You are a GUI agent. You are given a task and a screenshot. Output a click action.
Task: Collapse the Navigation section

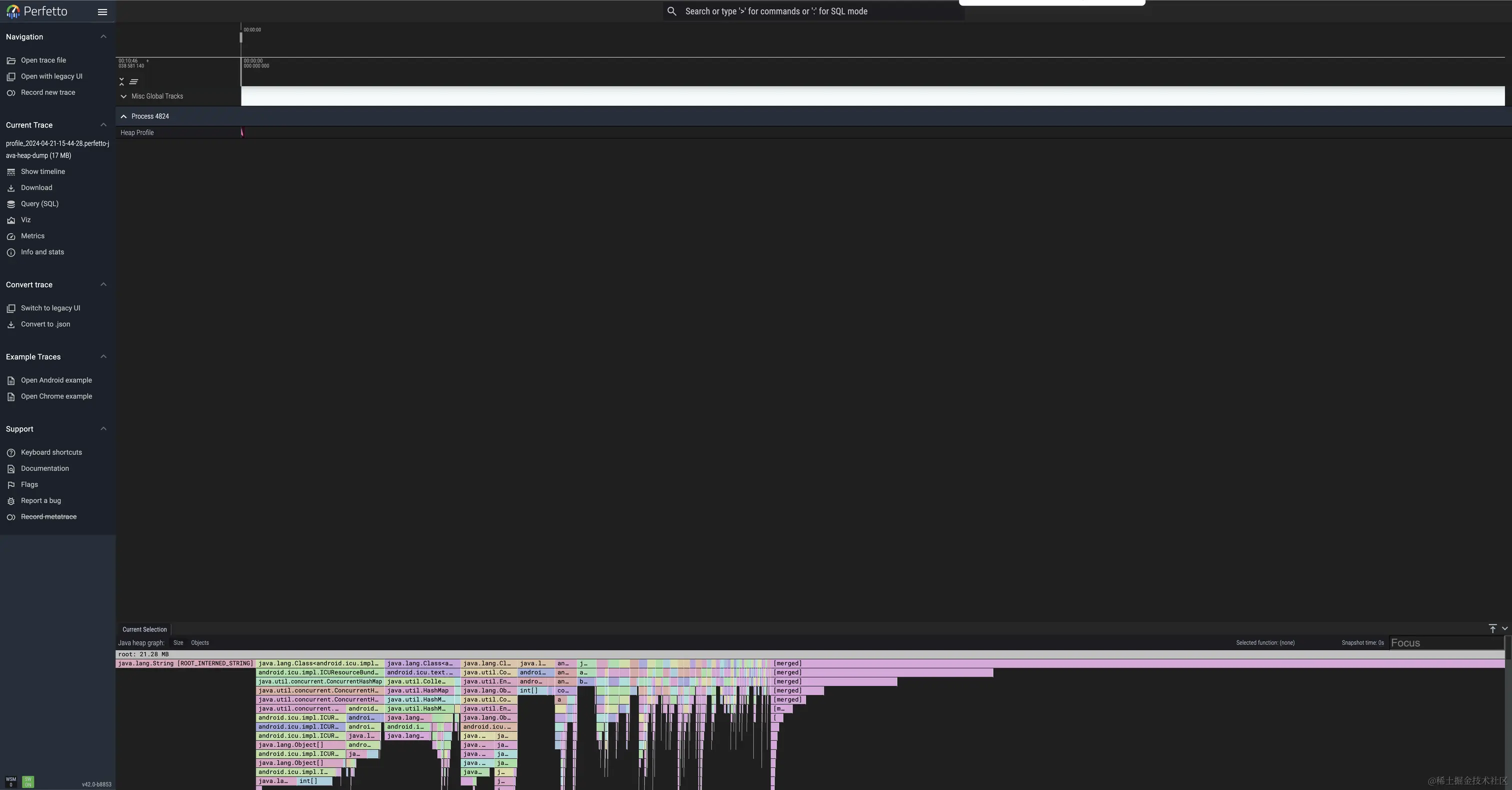[x=102, y=37]
